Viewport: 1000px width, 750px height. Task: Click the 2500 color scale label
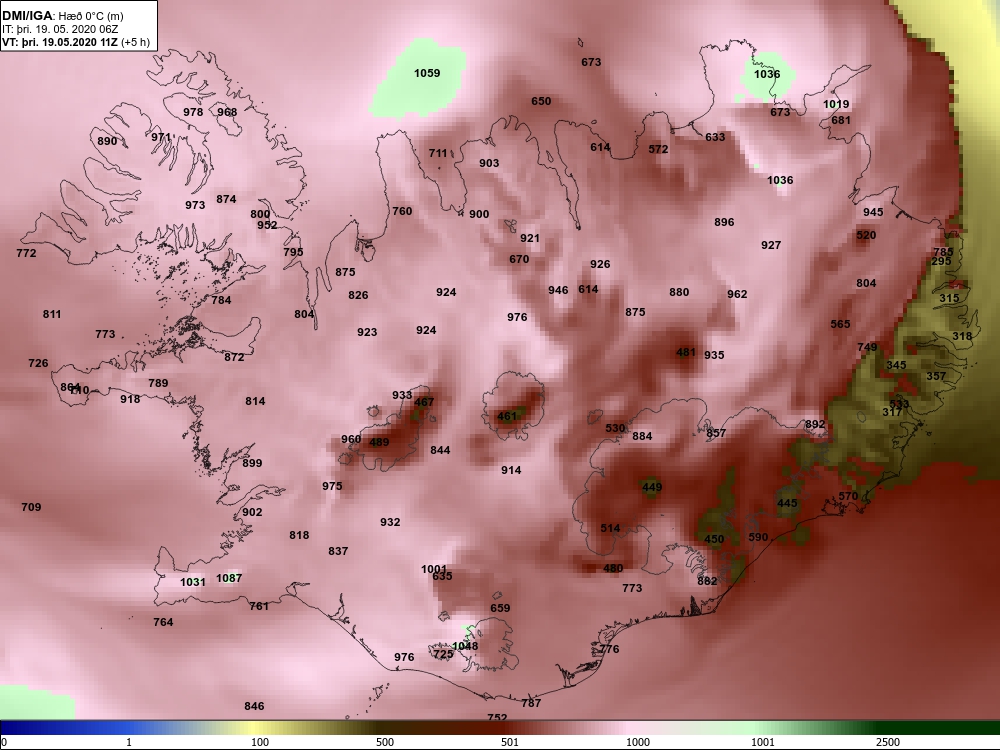(888, 742)
